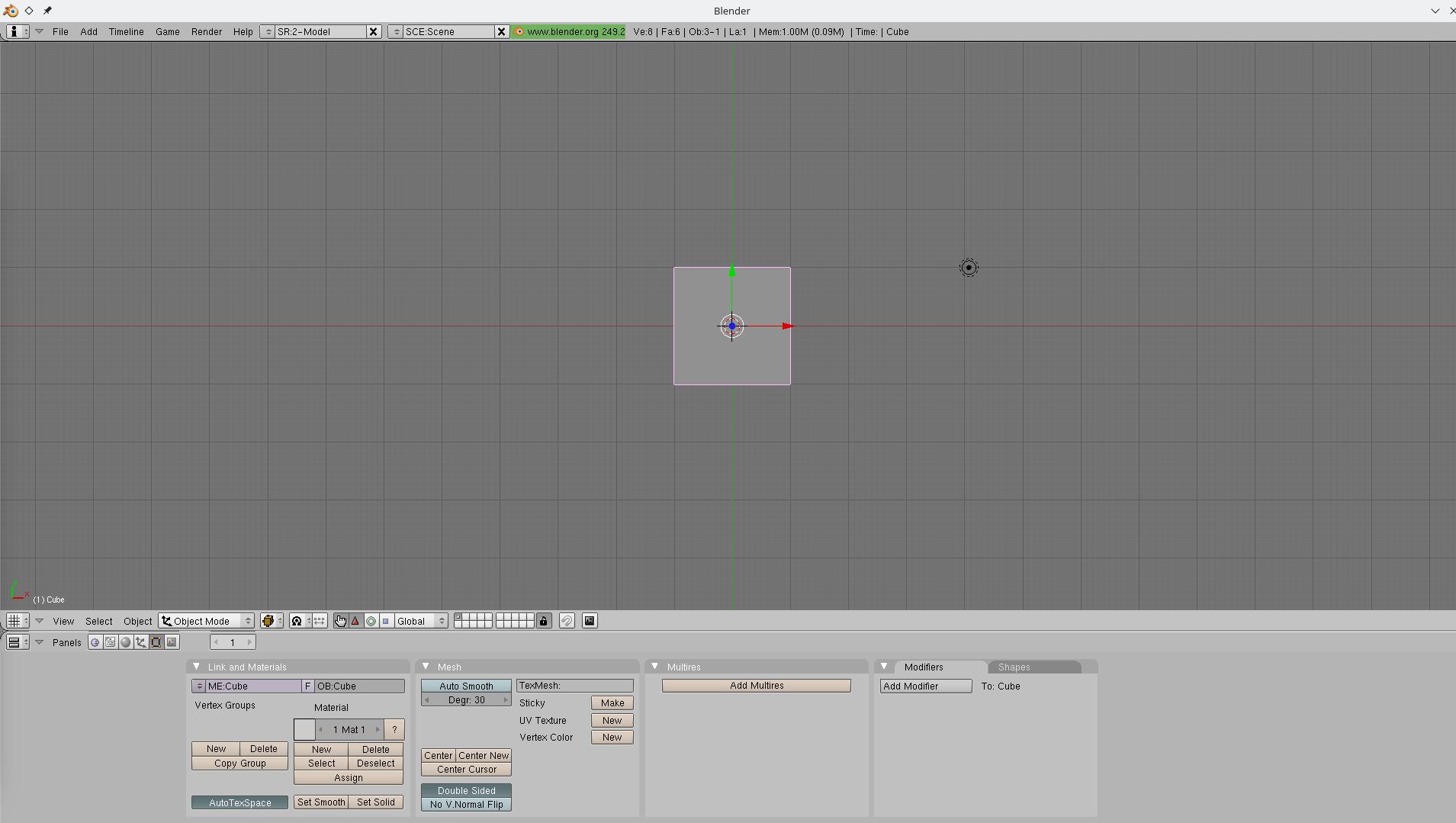Viewport: 1456px width, 823px height.
Task: Disable the Double Sided option
Action: pyautogui.click(x=466, y=790)
